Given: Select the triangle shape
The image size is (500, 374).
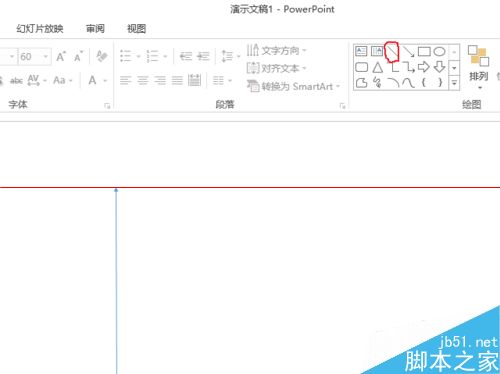Looking at the screenshot, I should pyautogui.click(x=377, y=67).
